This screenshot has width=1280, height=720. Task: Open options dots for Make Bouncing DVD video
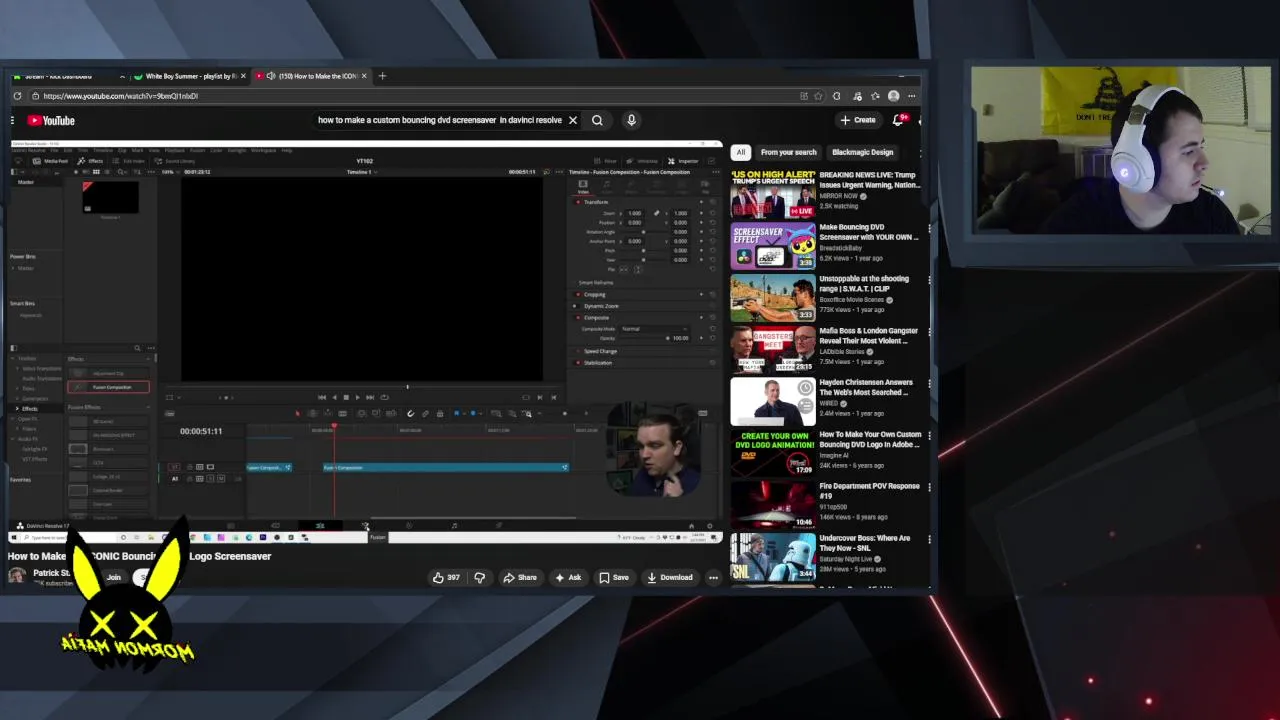point(929,229)
